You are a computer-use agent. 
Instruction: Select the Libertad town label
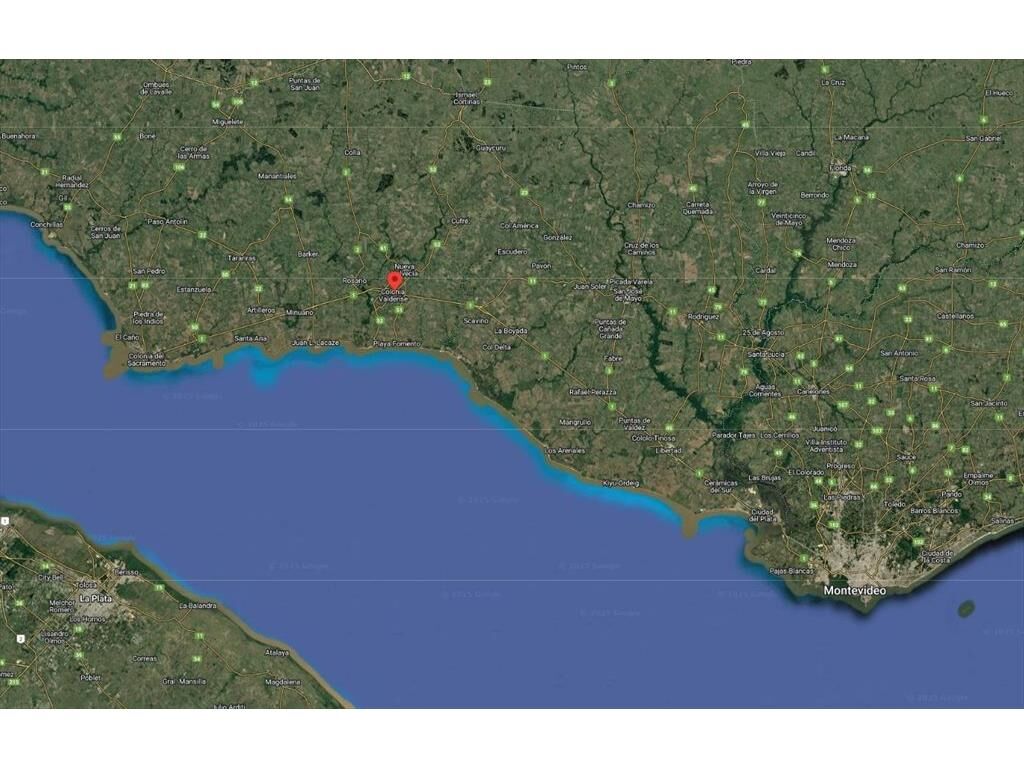(x=668, y=451)
